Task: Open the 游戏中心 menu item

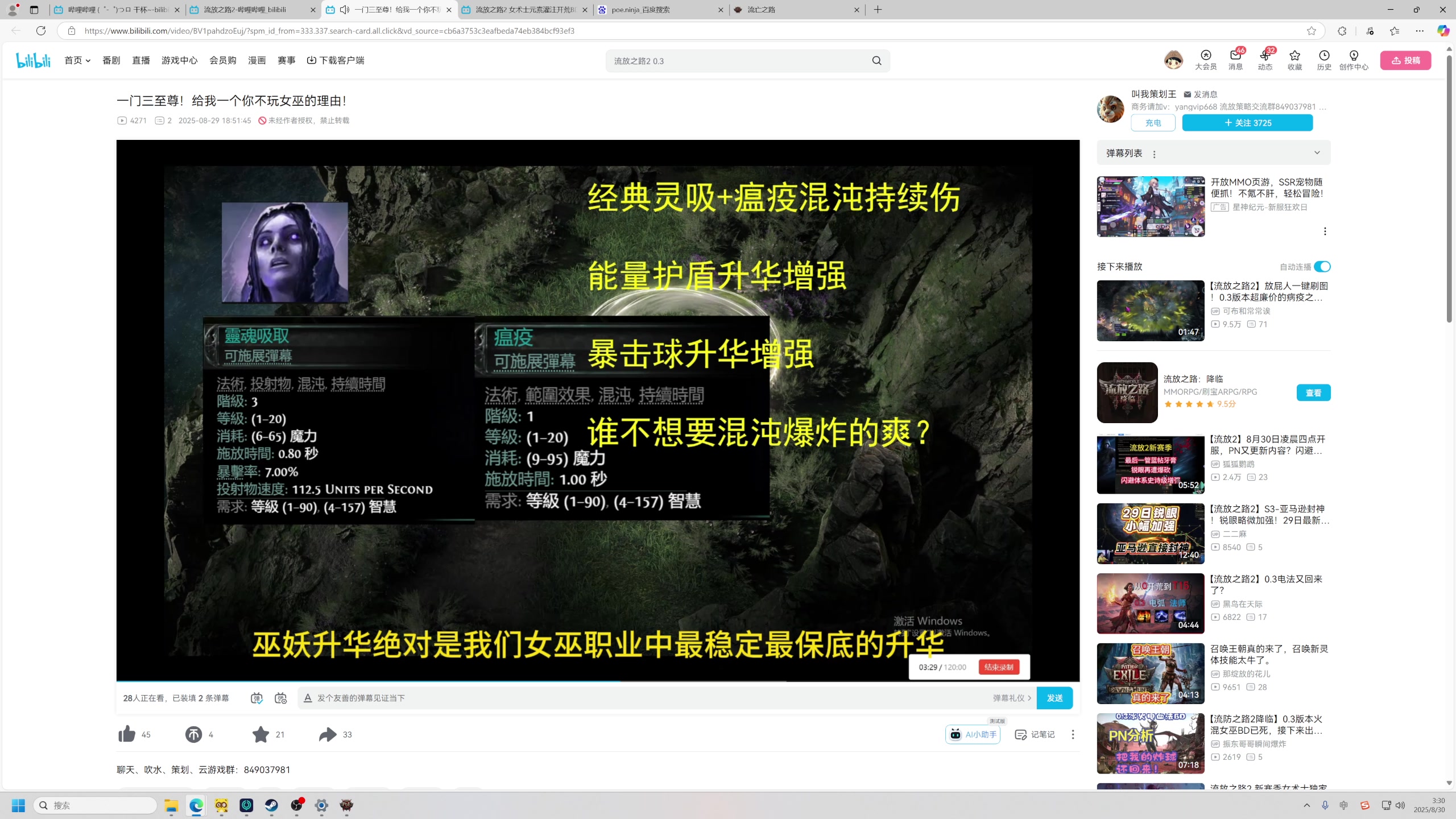Action: [179, 60]
